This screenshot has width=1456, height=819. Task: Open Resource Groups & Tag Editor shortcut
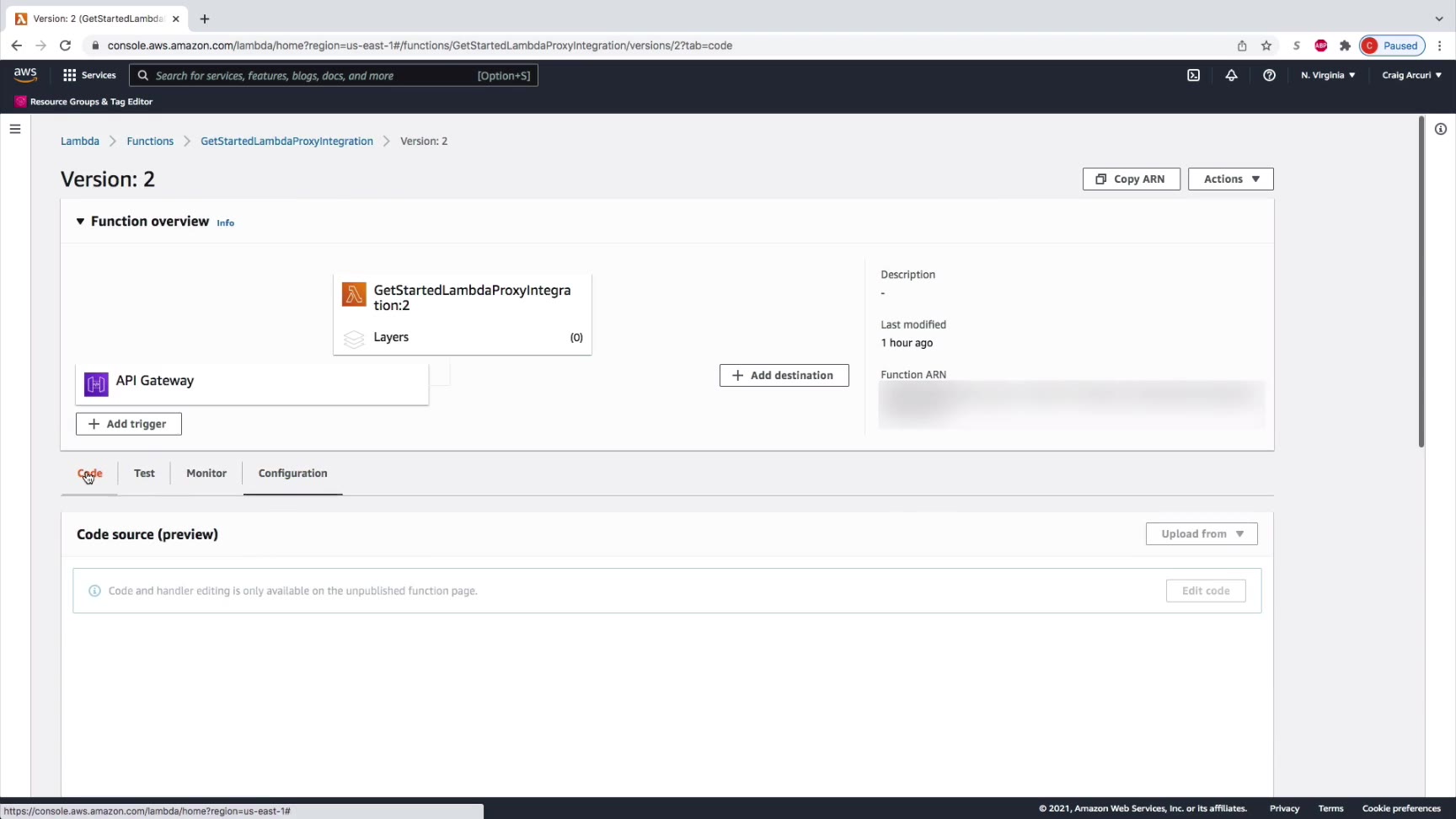[84, 101]
